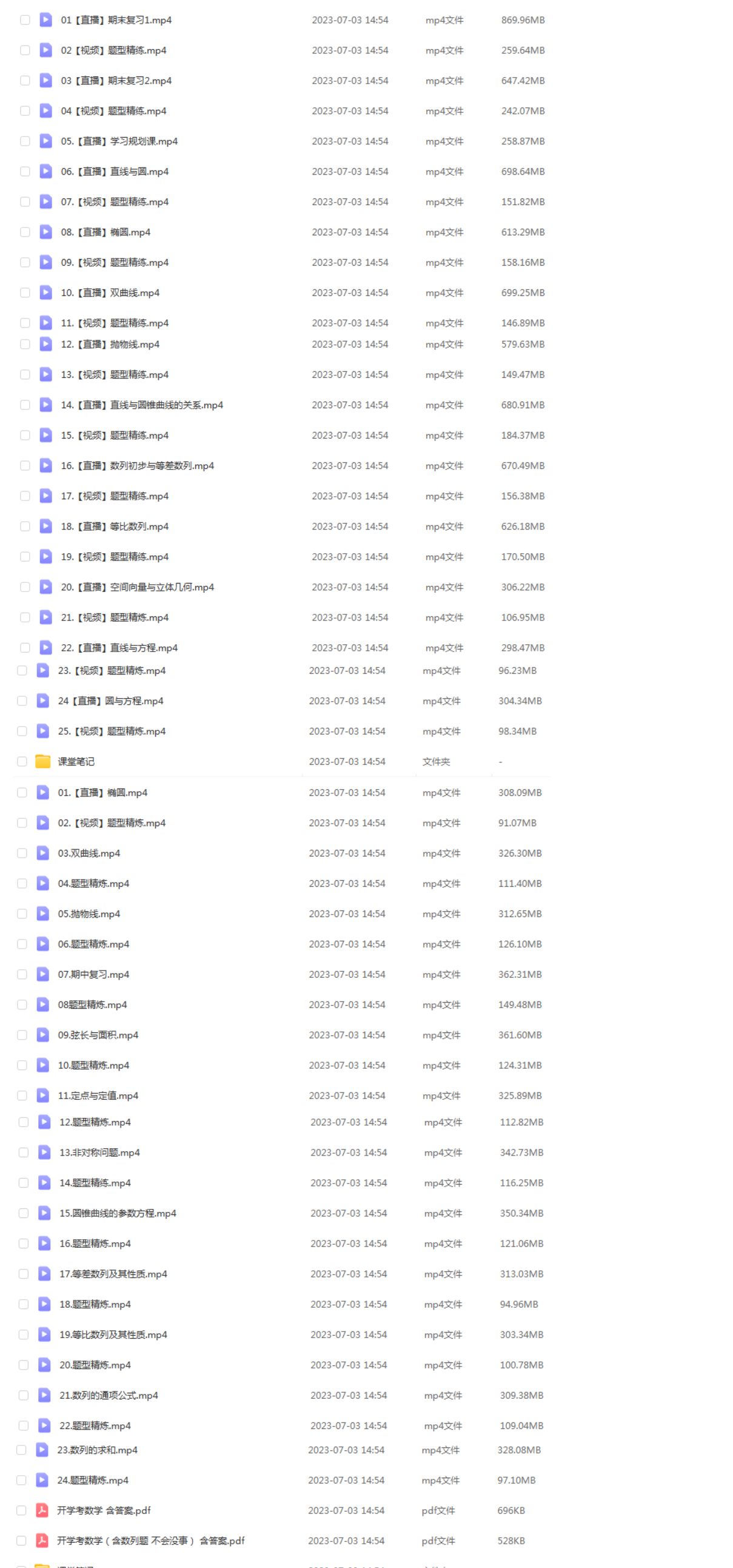Check the box for 12.【直播】抛物线.mp4
Screen dimensions: 733x1568
(25, 344)
